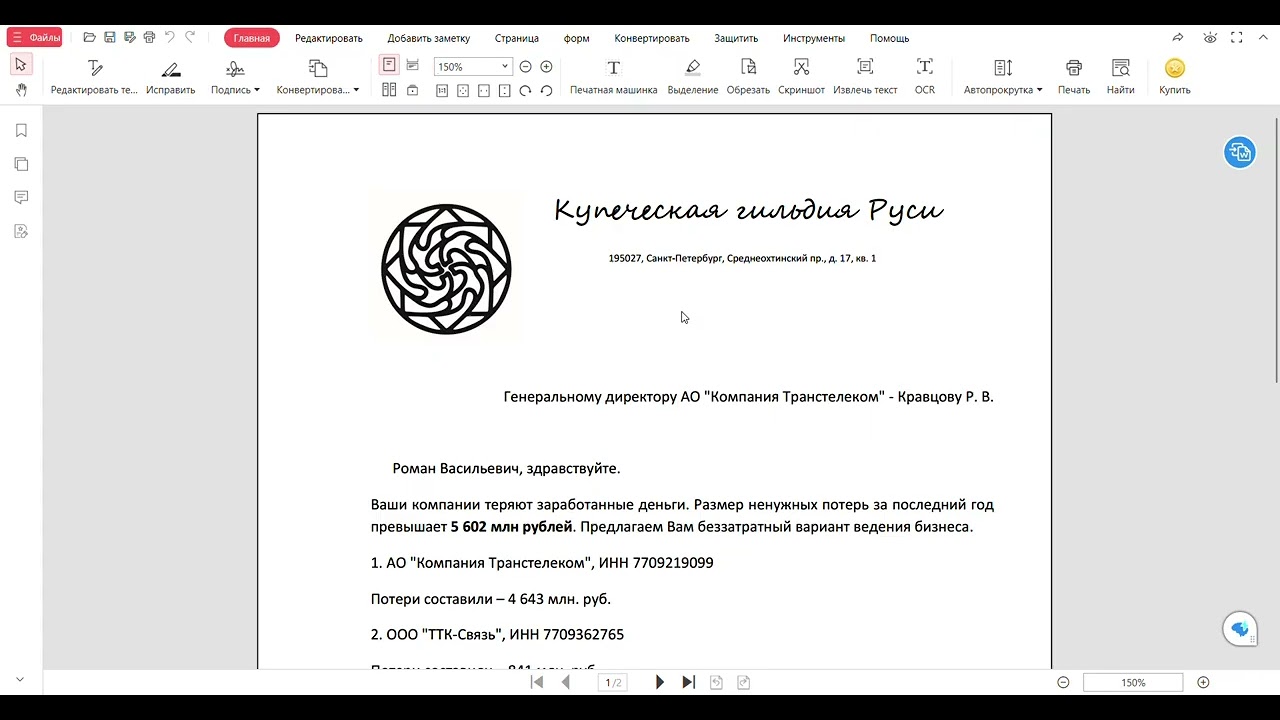Click the Найти search button

(x=1121, y=78)
